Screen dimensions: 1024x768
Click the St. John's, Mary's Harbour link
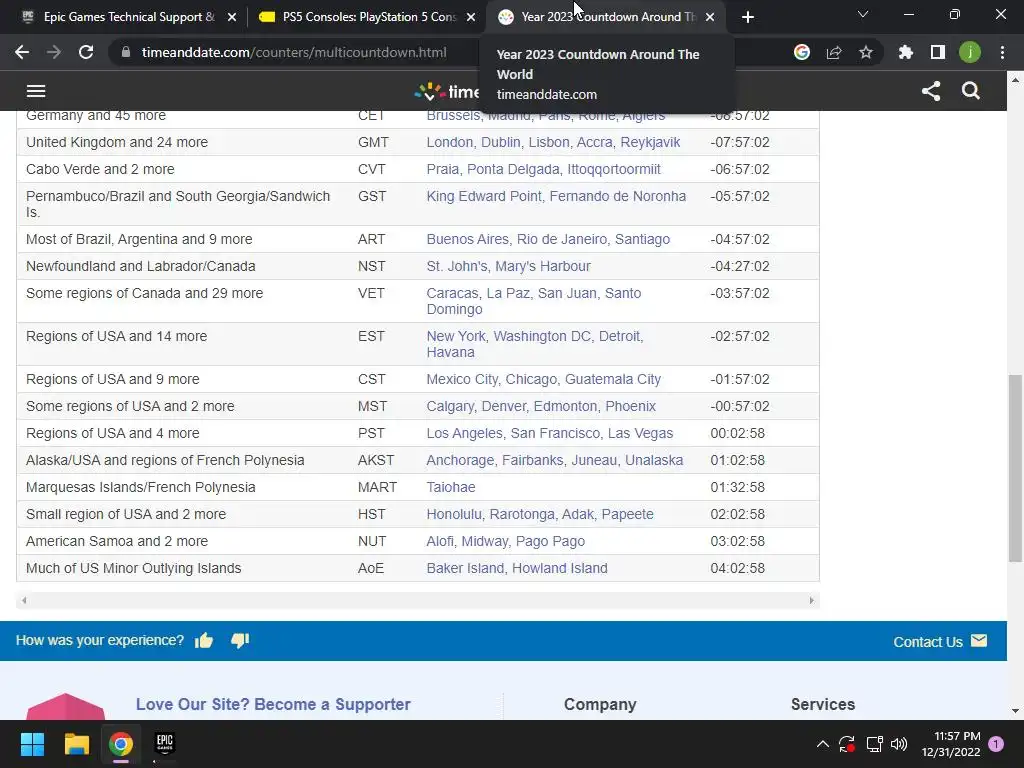(x=508, y=266)
